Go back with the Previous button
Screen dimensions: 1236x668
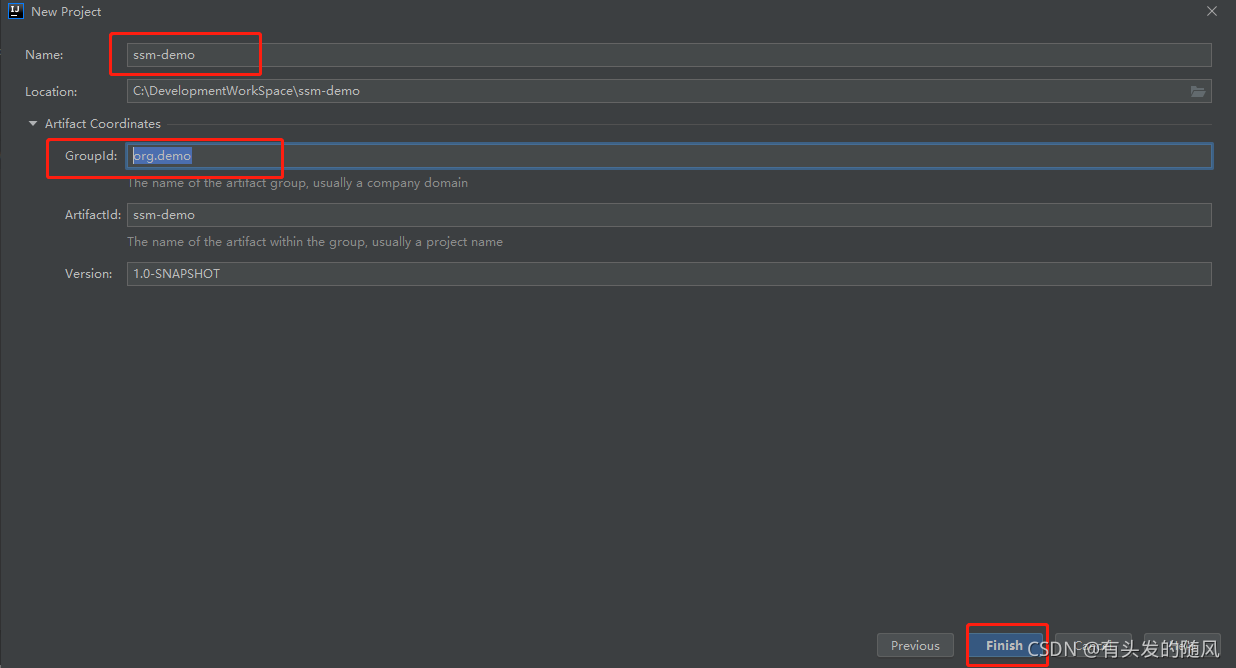(x=915, y=646)
